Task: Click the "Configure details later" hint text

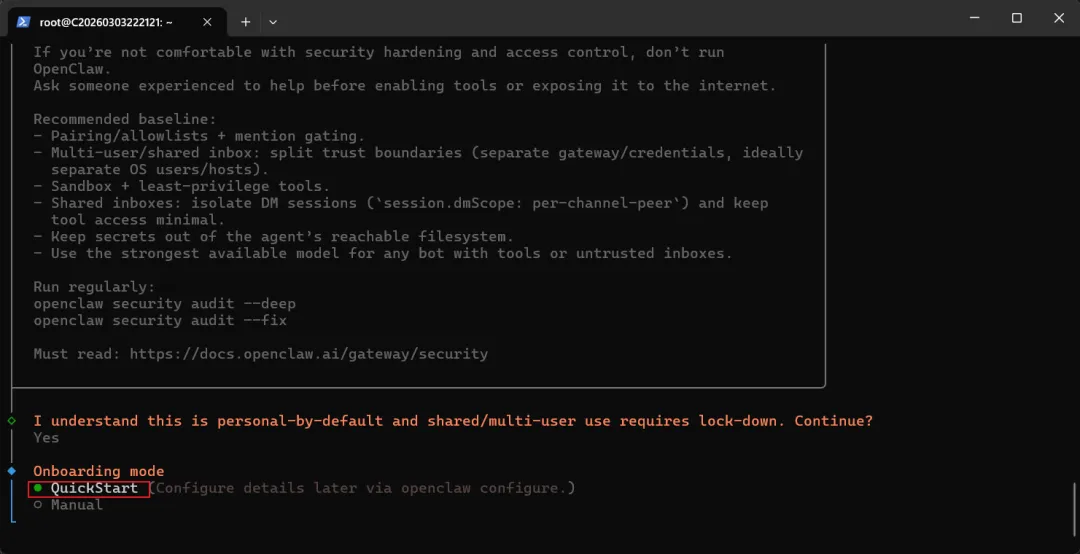Action: [x=363, y=488]
